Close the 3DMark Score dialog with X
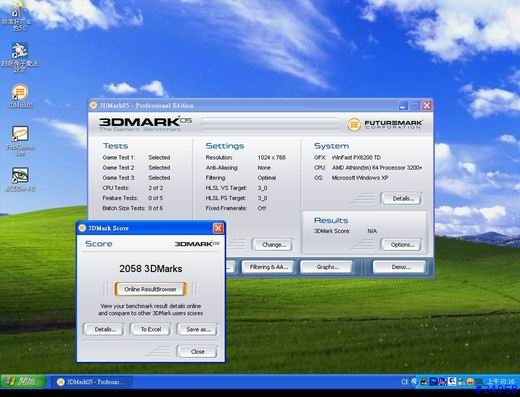 (x=218, y=228)
